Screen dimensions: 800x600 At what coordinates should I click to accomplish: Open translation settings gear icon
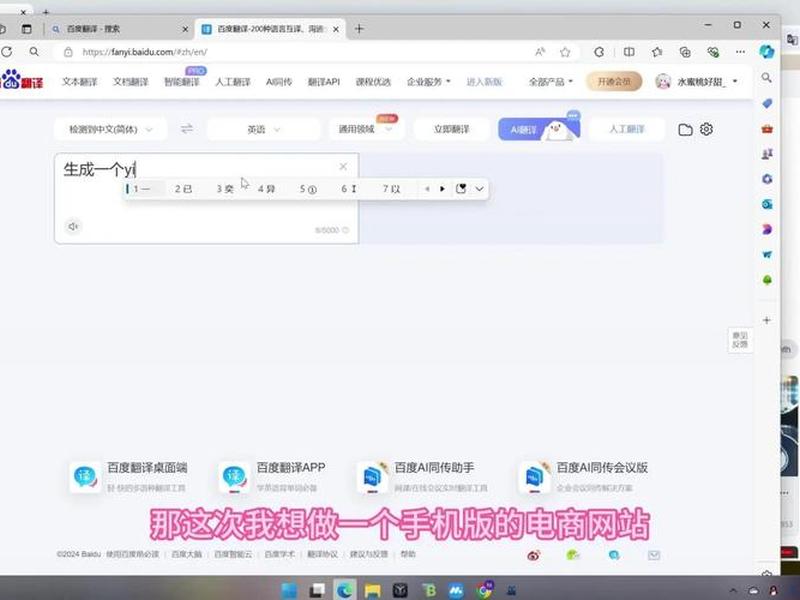(706, 129)
